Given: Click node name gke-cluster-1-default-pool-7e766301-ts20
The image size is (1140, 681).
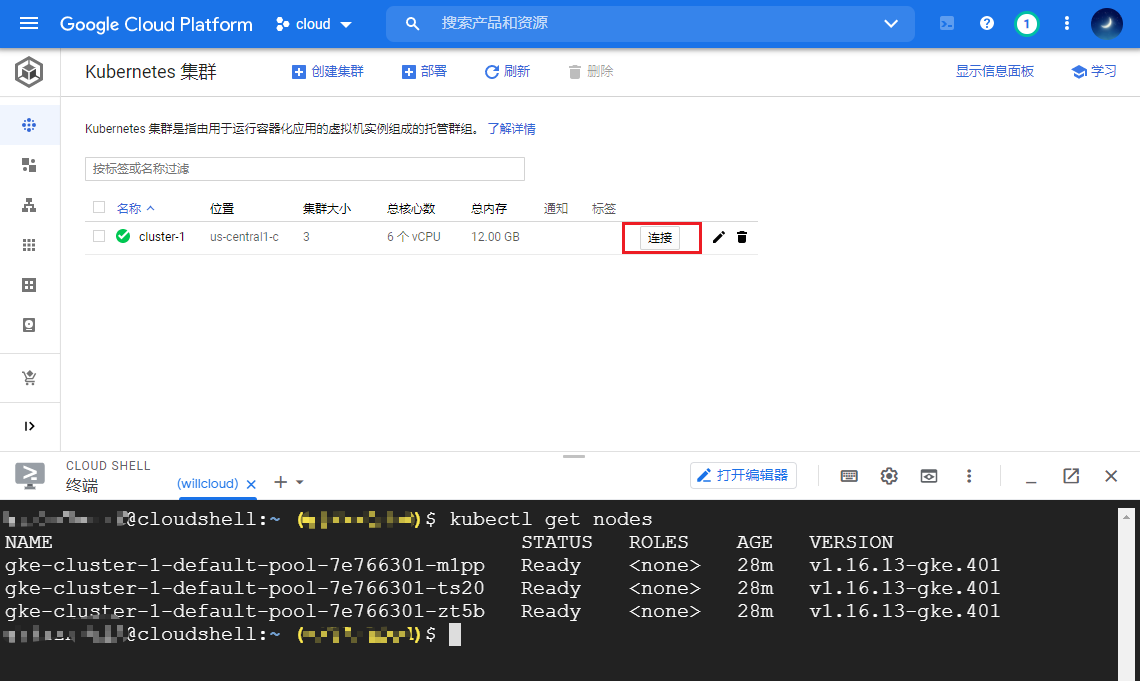Looking at the screenshot, I should pyautogui.click(x=245, y=588).
